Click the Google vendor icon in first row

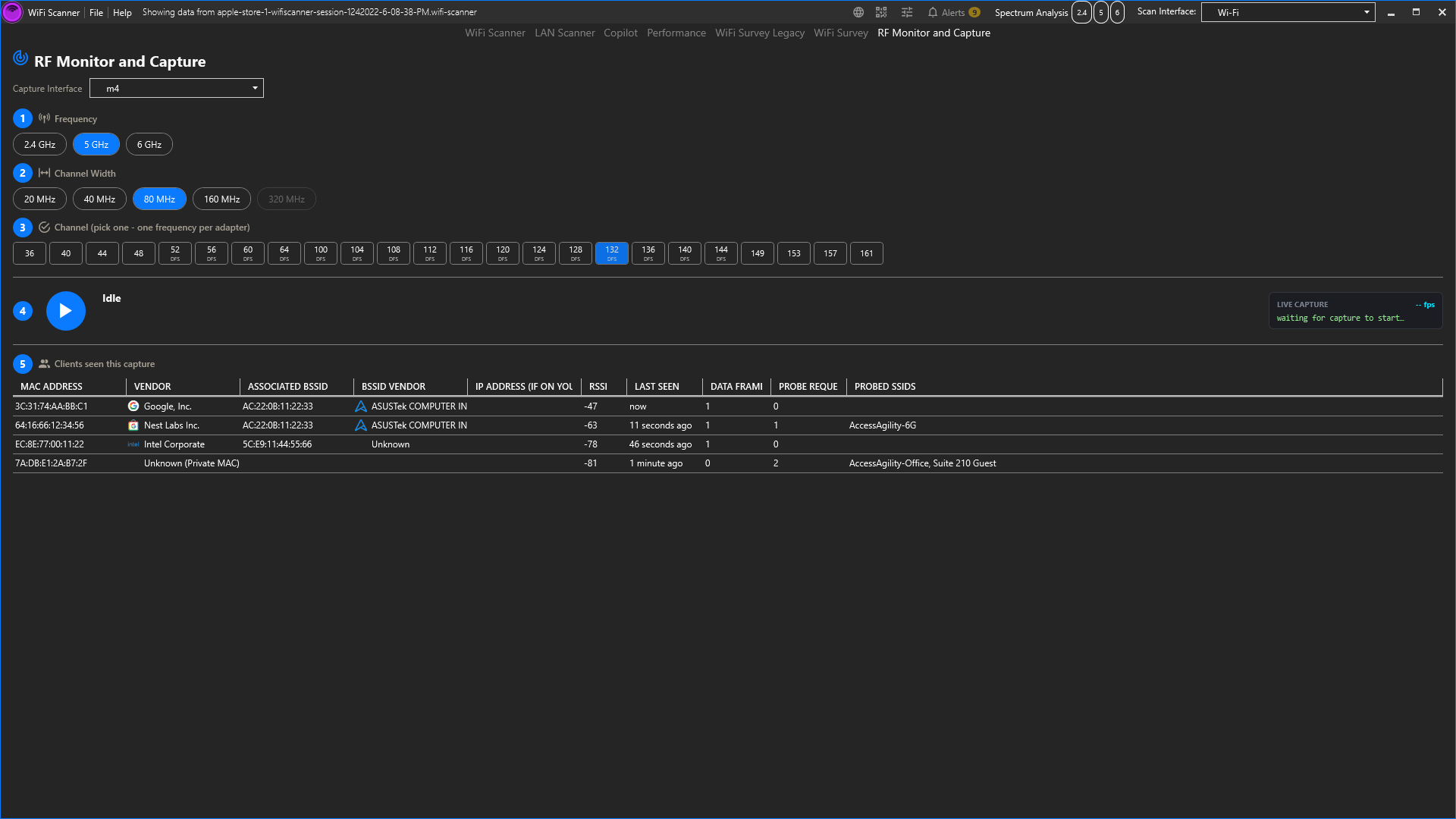(x=133, y=406)
